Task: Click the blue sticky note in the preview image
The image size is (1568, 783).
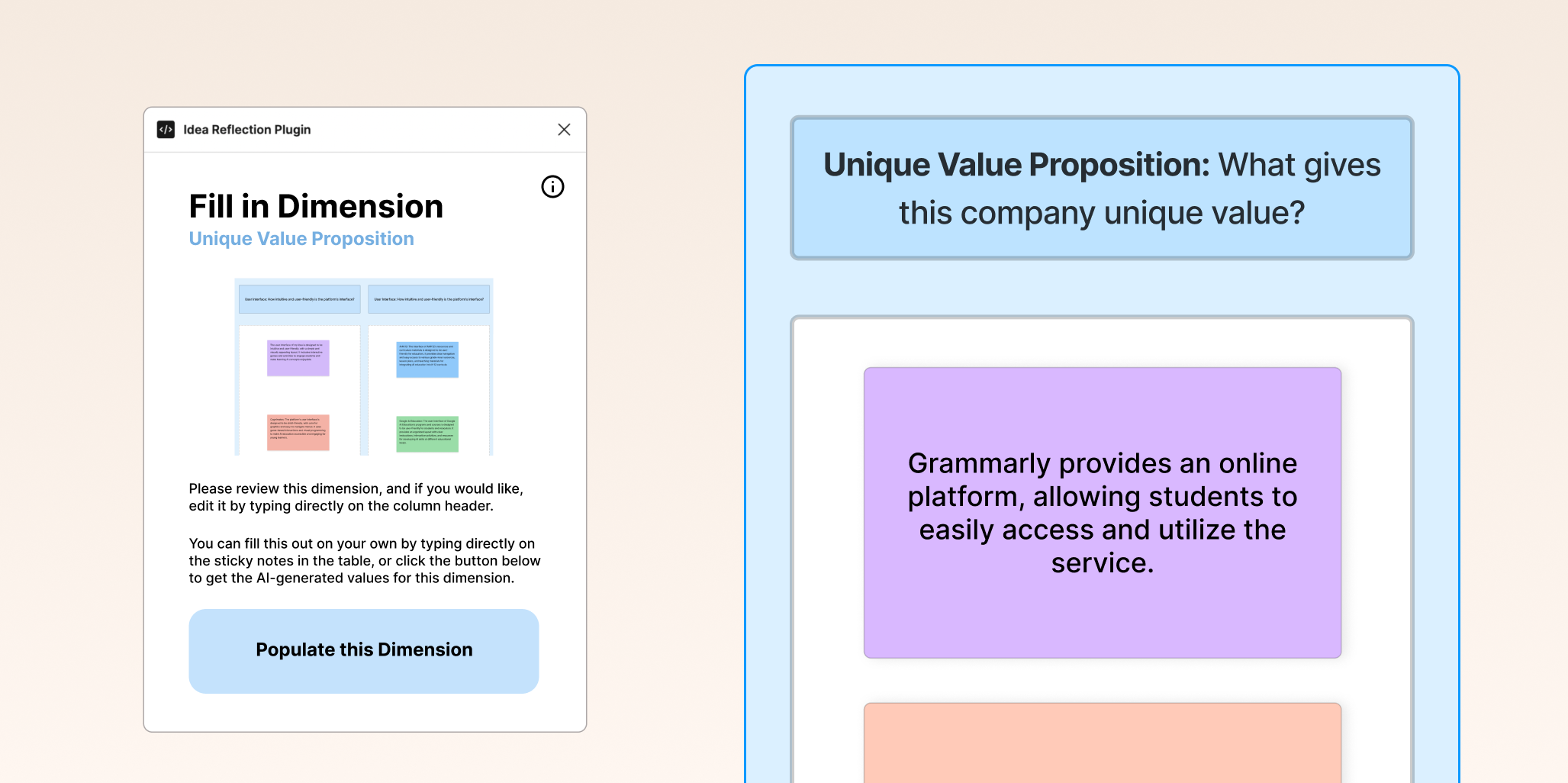Action: (x=429, y=358)
